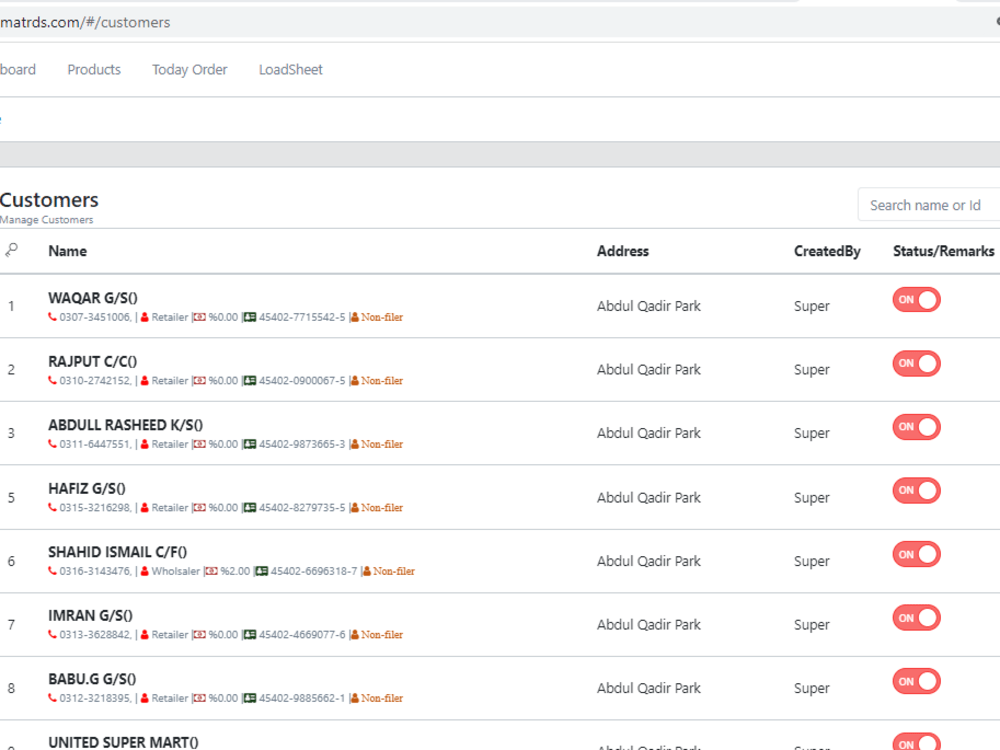The height and width of the screenshot is (750, 1000).
Task: Click the phone icon in SHAHID ISMAIL row
Action: point(52,571)
